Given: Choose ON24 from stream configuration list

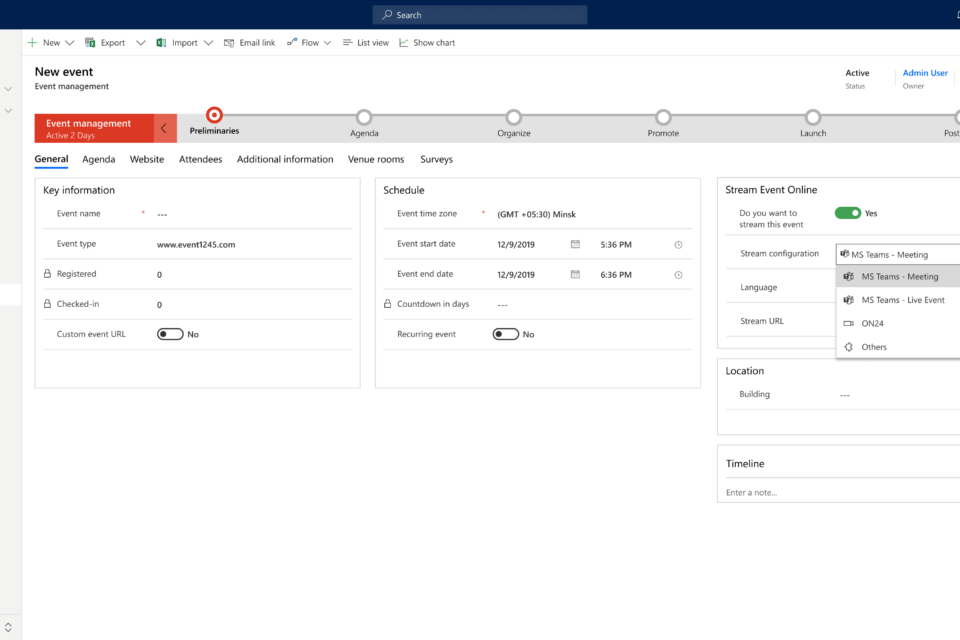Looking at the screenshot, I should point(872,323).
